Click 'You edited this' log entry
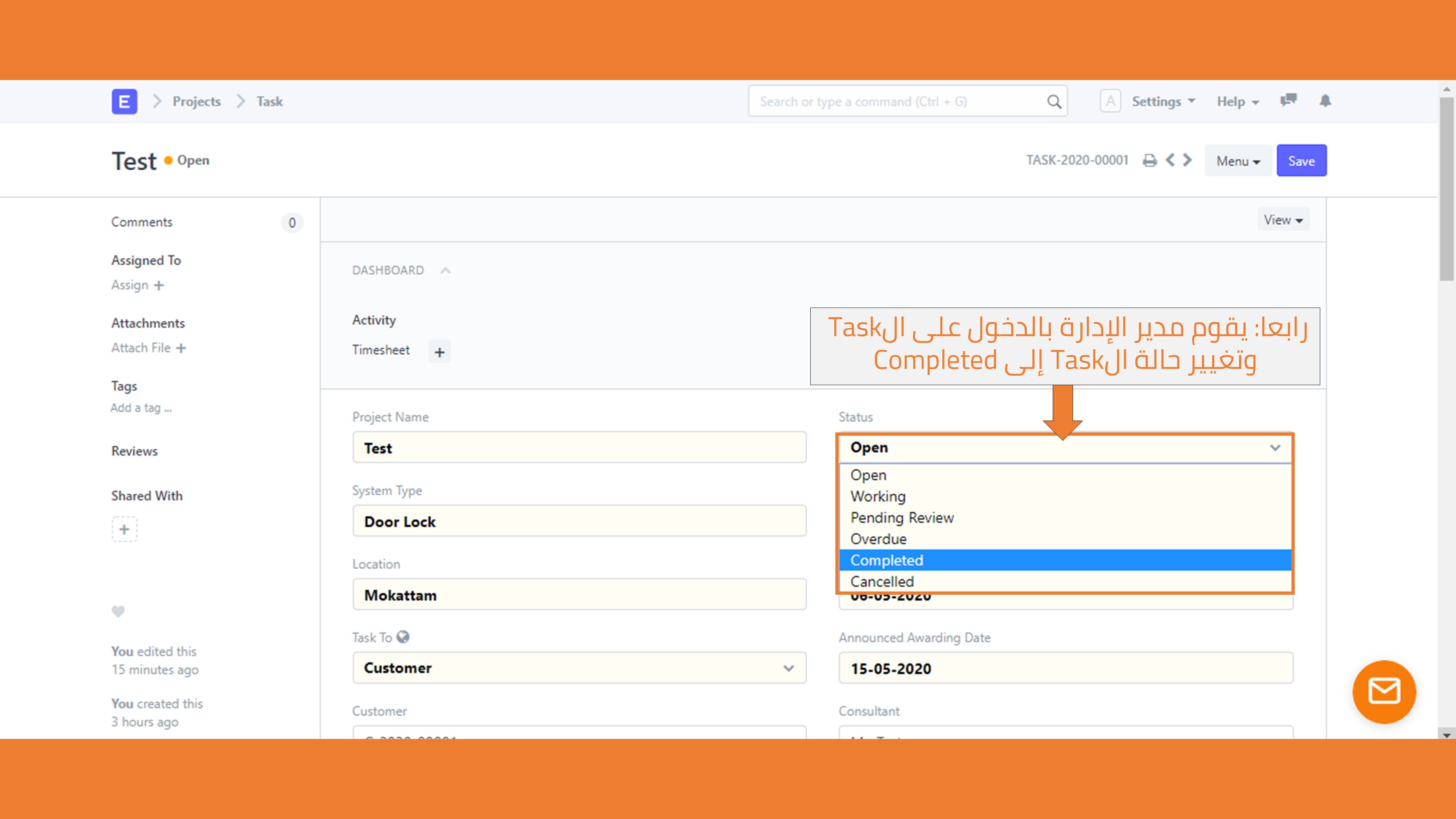1456x819 pixels. coord(155,660)
